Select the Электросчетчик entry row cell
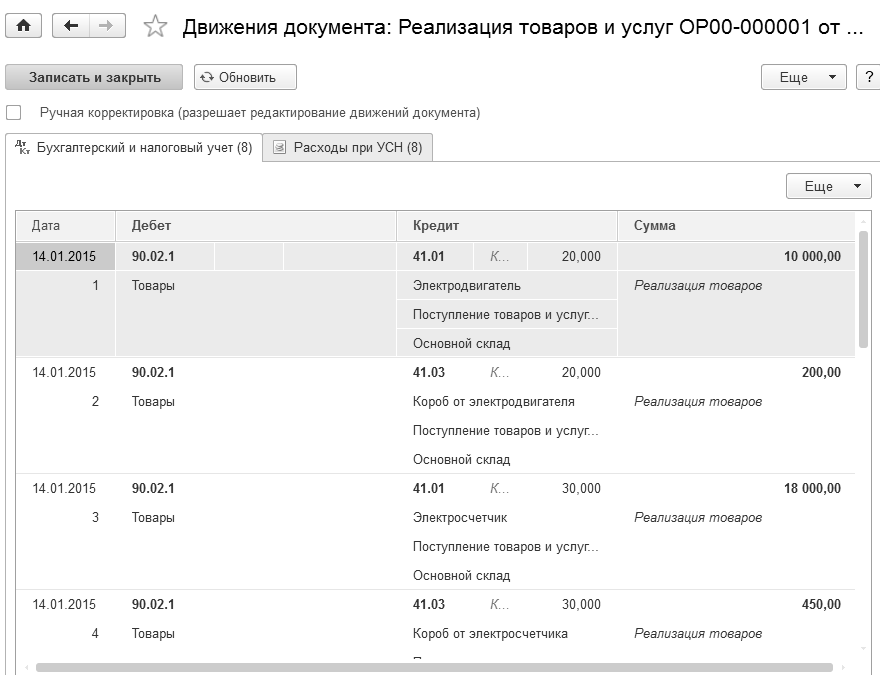Image resolution: width=880 pixels, height=675 pixels. (x=460, y=518)
